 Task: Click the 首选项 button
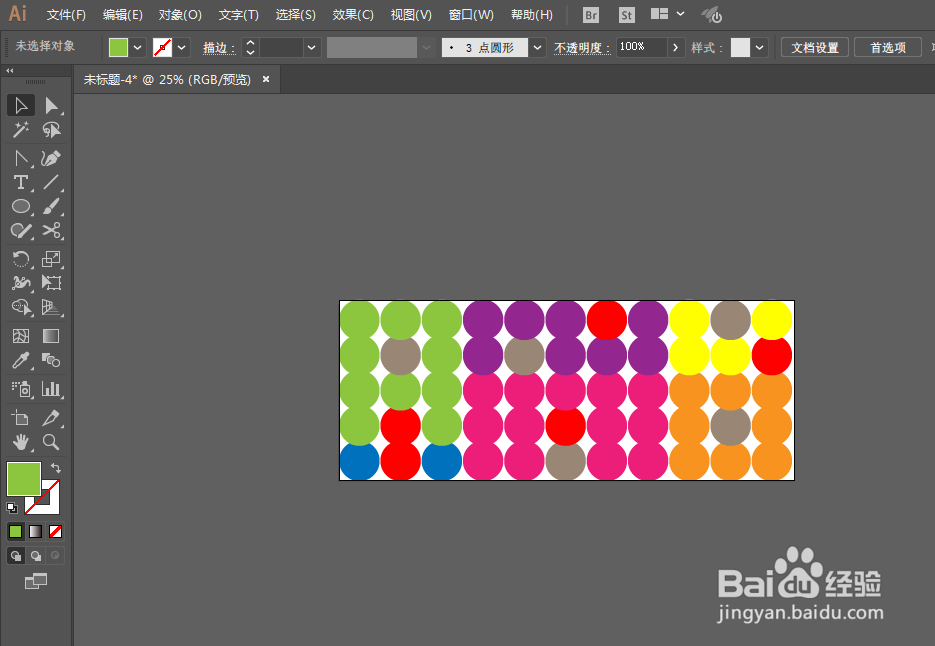coord(888,47)
